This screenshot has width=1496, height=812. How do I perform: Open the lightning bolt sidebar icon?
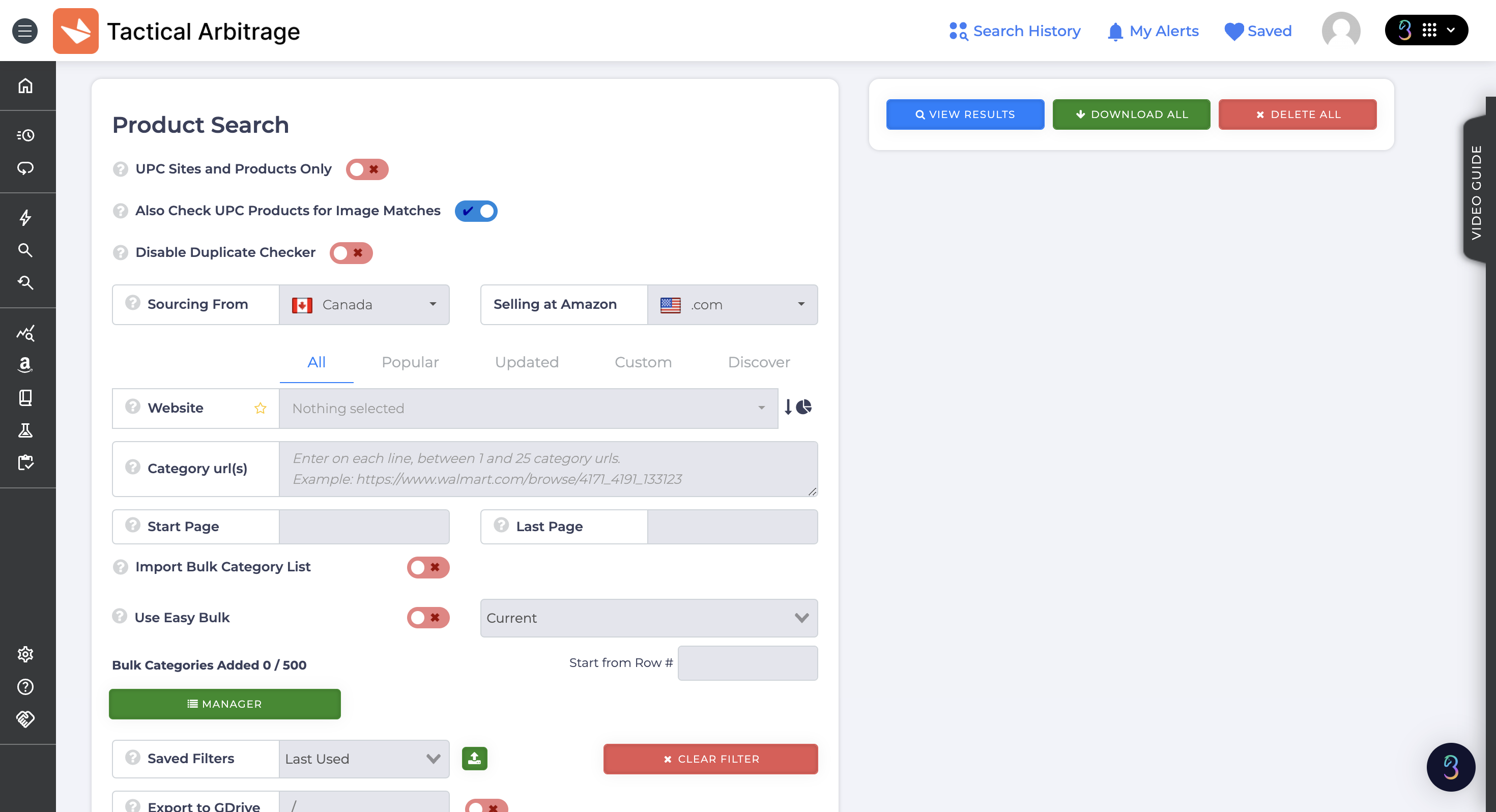tap(25, 218)
